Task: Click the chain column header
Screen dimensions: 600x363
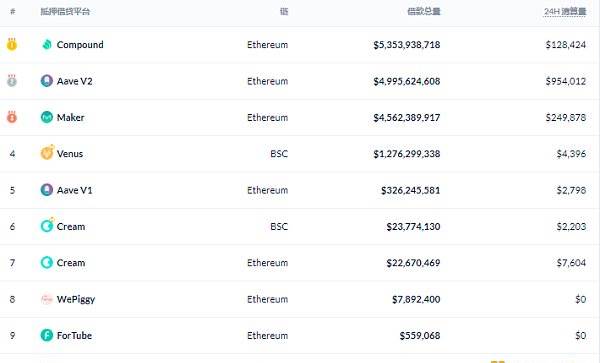Action: click(284, 11)
